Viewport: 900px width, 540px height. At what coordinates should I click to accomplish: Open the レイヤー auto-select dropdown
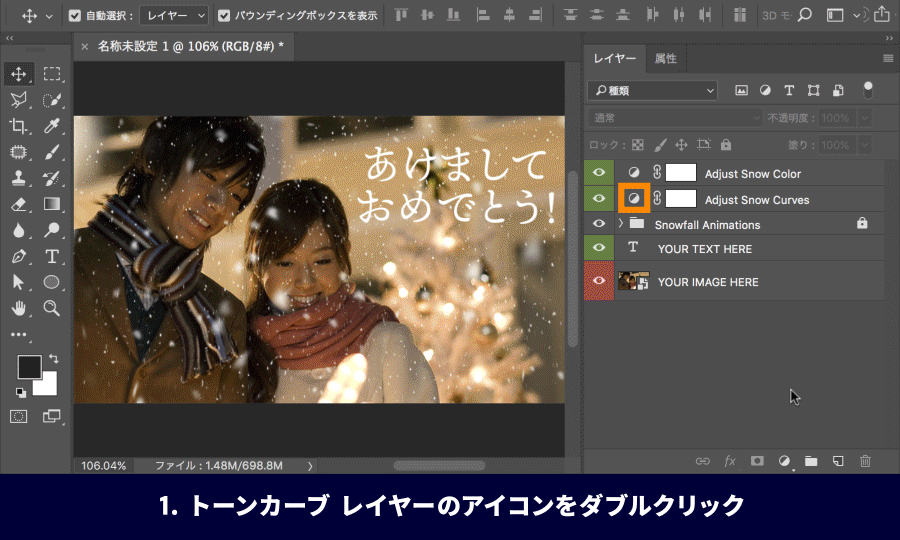173,16
